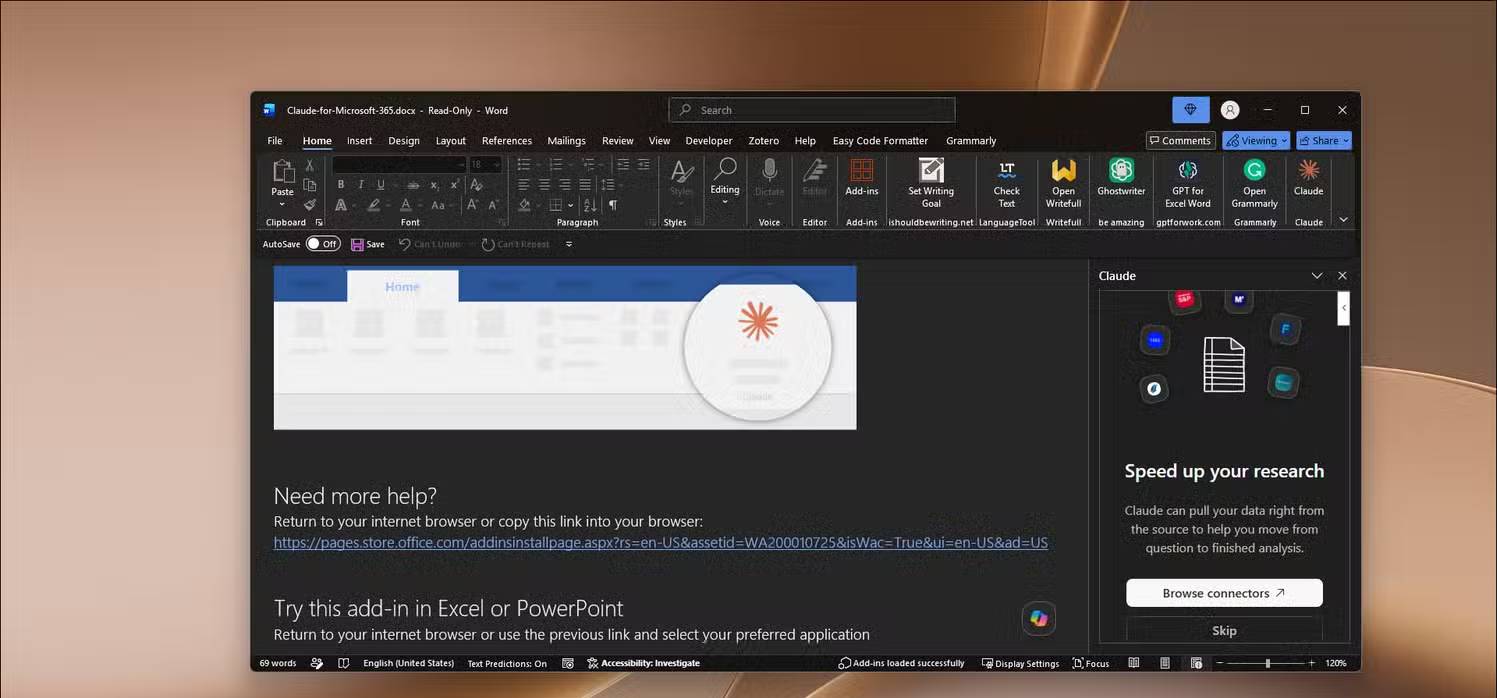The width and height of the screenshot is (1497, 698).
Task: Open the font name combo box
Action: pos(399,164)
